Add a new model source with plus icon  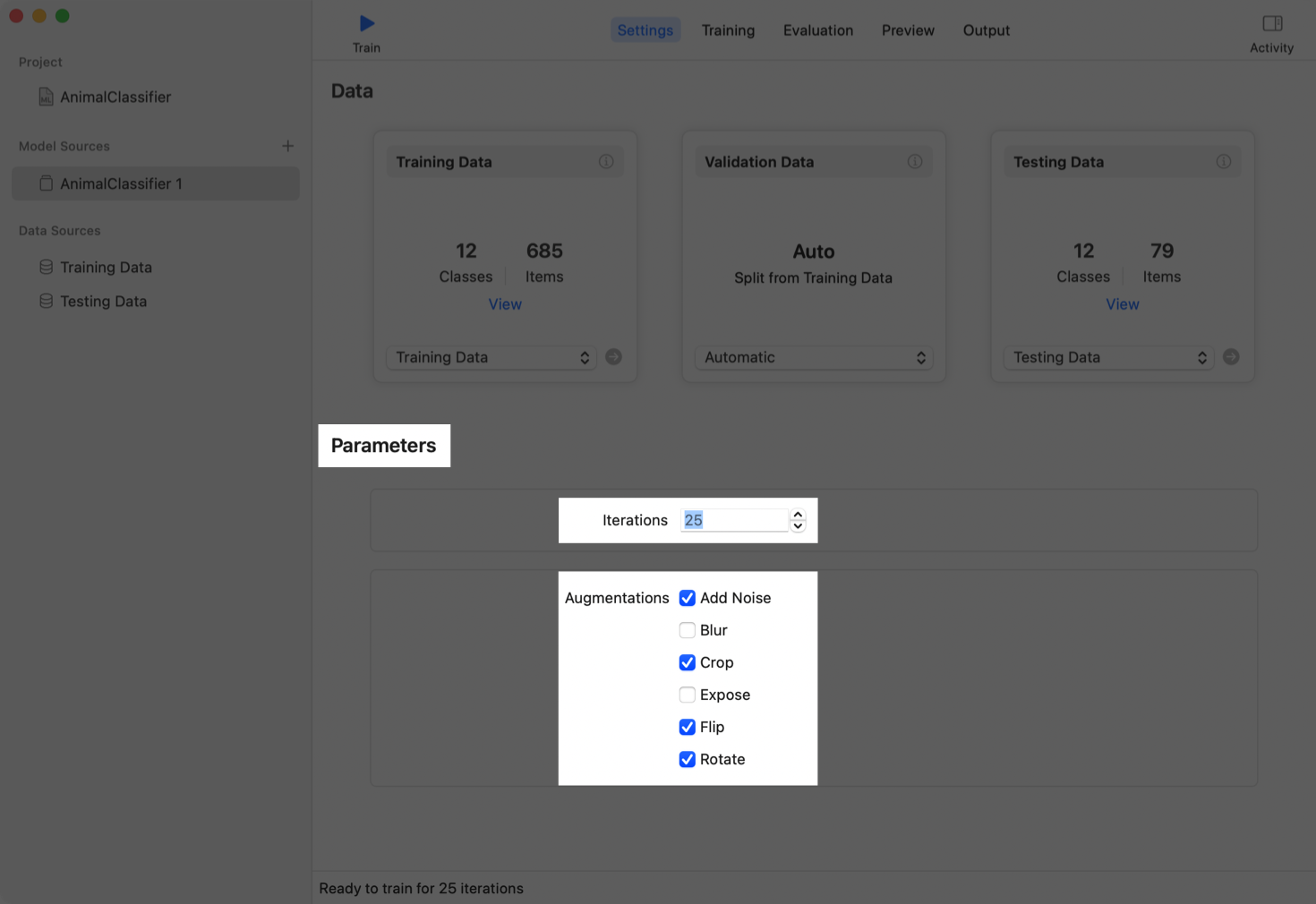click(287, 146)
